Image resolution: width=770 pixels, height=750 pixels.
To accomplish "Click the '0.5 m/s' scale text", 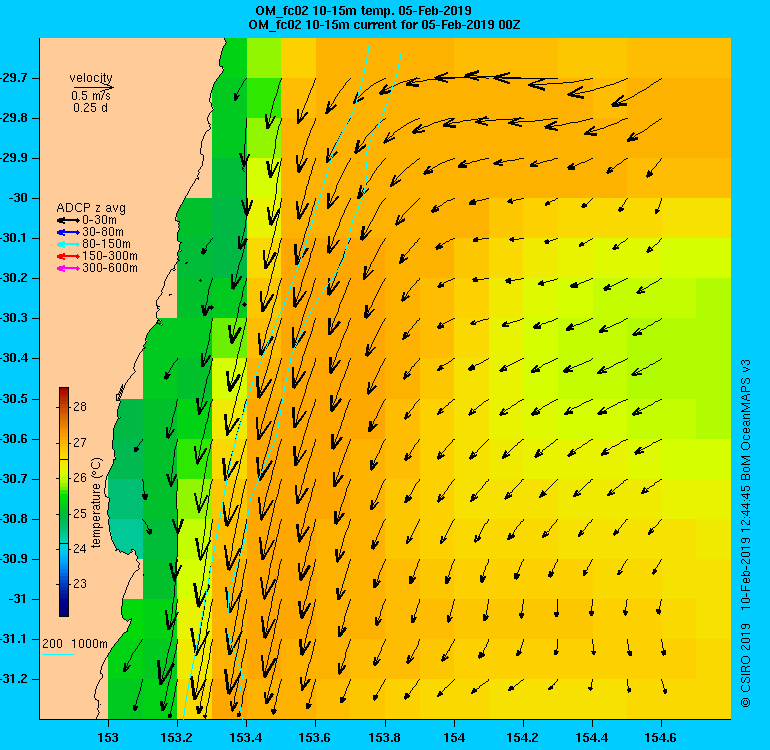I will [x=91, y=96].
